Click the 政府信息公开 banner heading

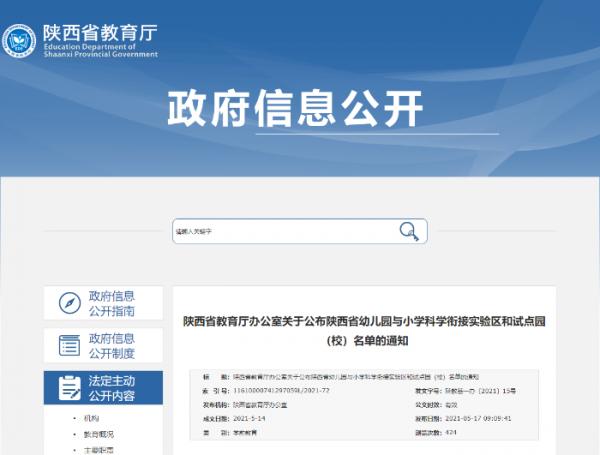(x=295, y=109)
